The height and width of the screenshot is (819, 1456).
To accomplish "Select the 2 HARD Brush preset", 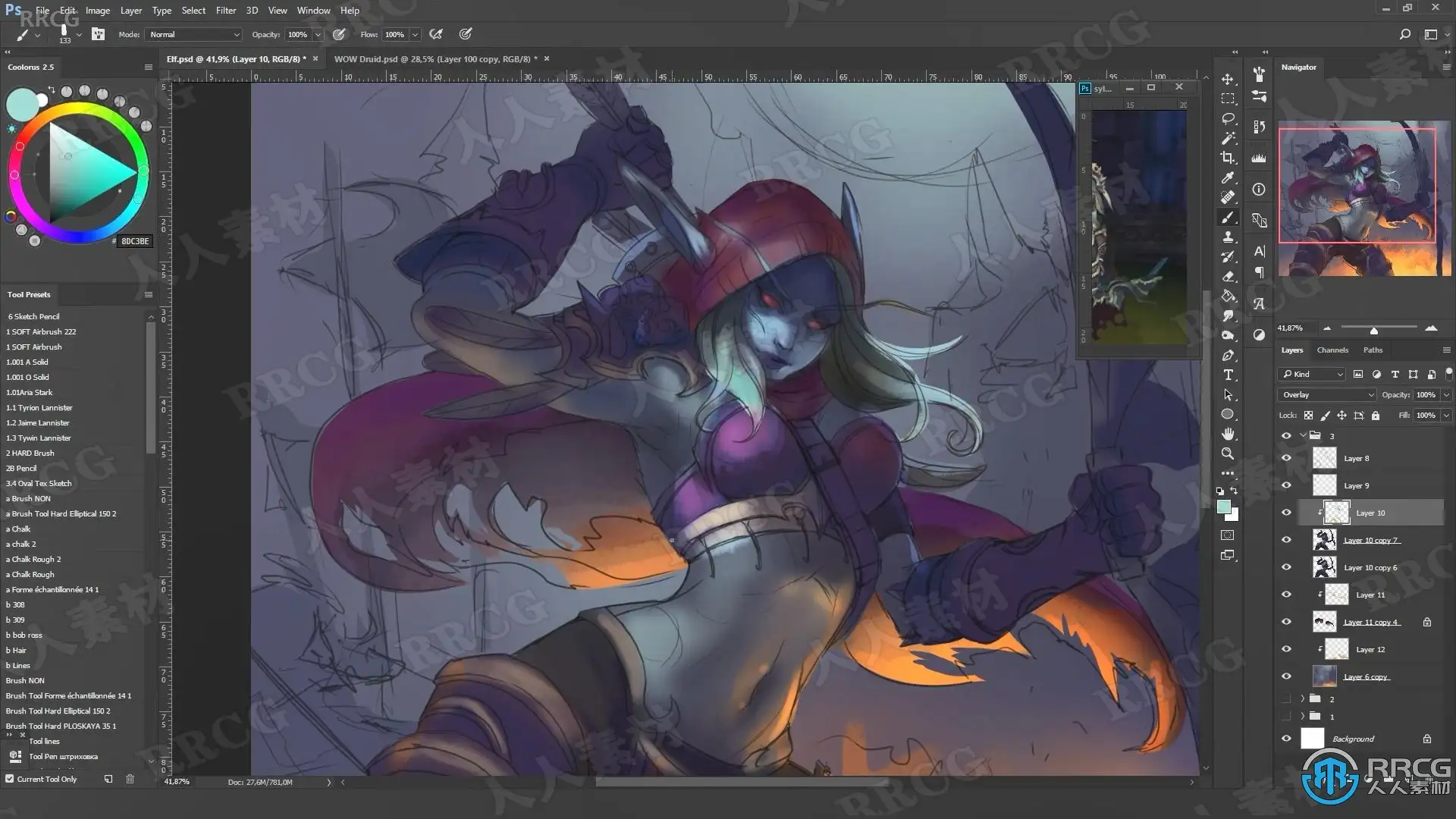I will point(30,453).
